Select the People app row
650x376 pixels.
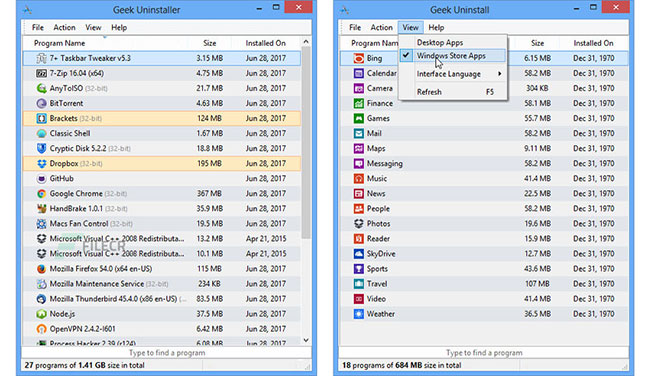[x=484, y=209]
